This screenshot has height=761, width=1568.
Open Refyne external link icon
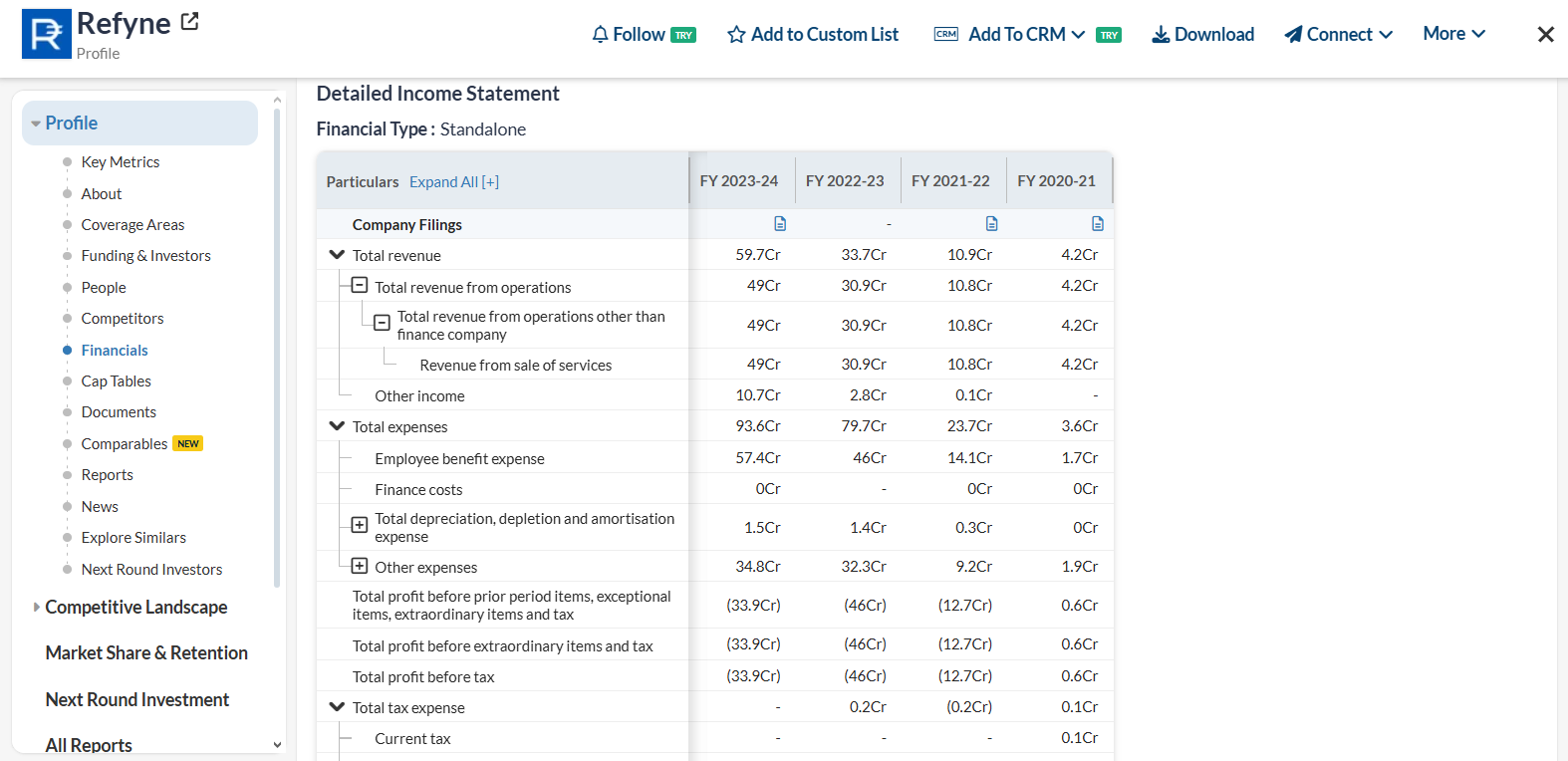coord(189,21)
